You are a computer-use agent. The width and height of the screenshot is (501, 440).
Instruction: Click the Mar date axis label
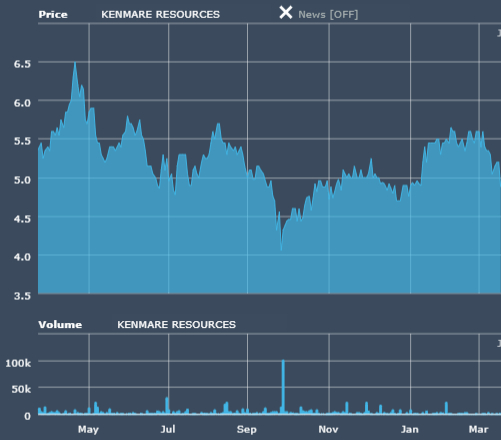tap(478, 429)
